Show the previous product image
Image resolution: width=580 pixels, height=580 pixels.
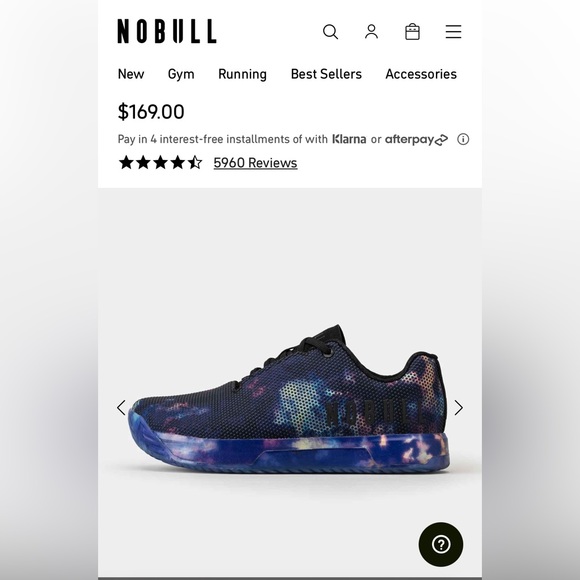(x=121, y=408)
